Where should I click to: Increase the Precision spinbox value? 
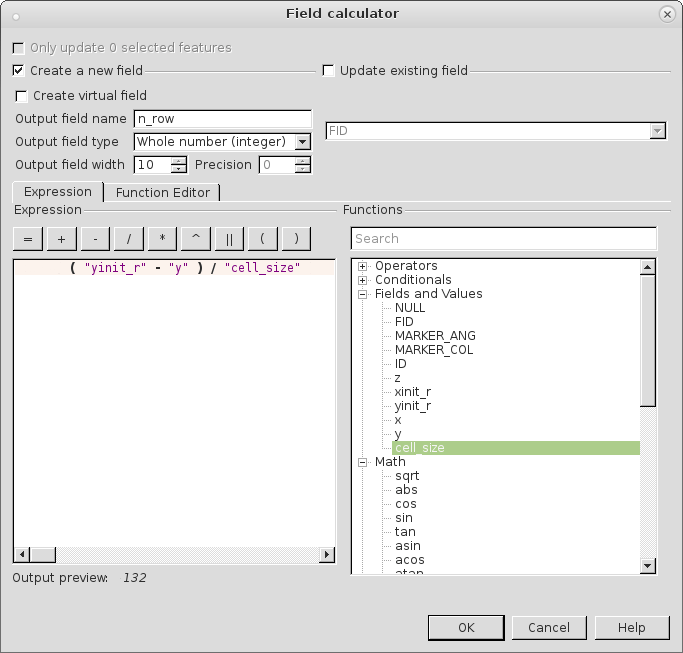(302, 161)
